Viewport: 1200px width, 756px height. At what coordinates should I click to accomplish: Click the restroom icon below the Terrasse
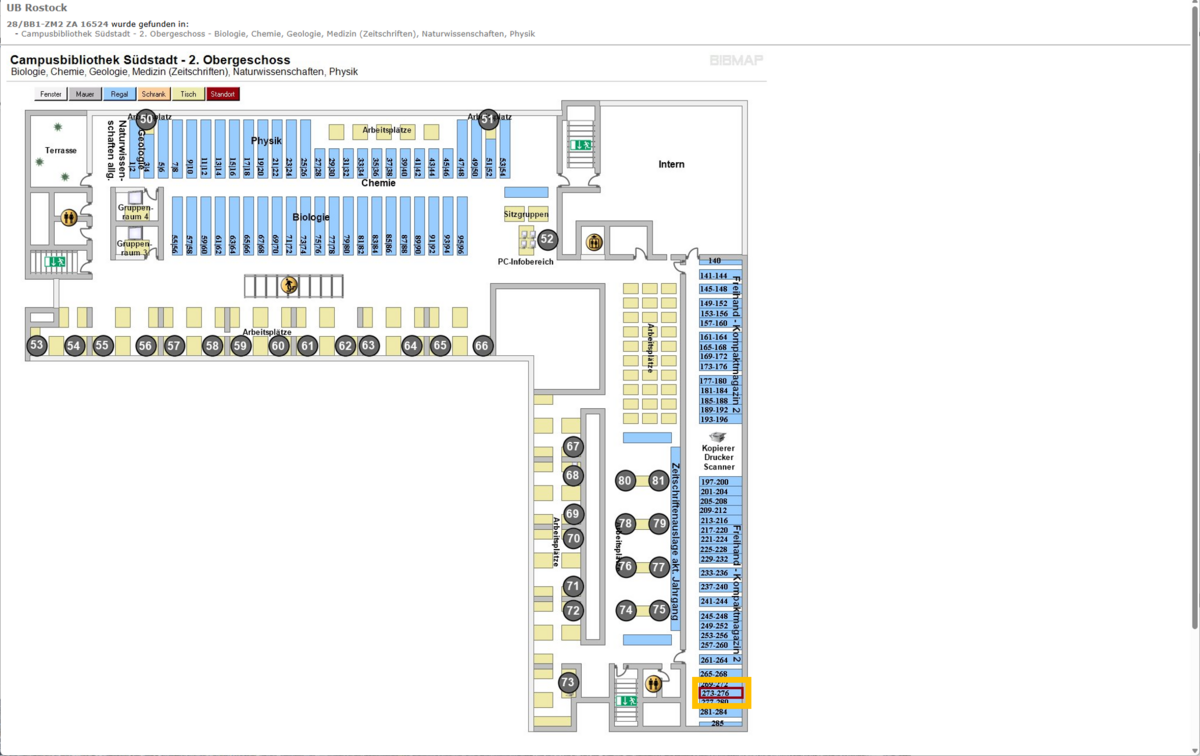69,217
